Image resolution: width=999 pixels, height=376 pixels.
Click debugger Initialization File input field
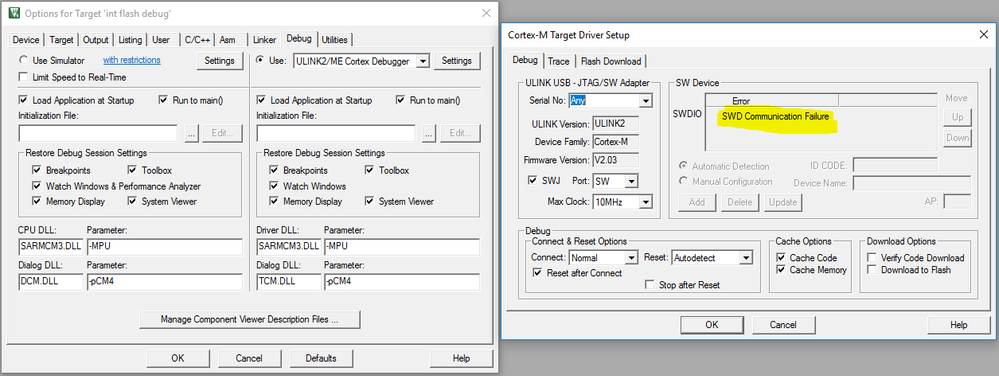336,133
